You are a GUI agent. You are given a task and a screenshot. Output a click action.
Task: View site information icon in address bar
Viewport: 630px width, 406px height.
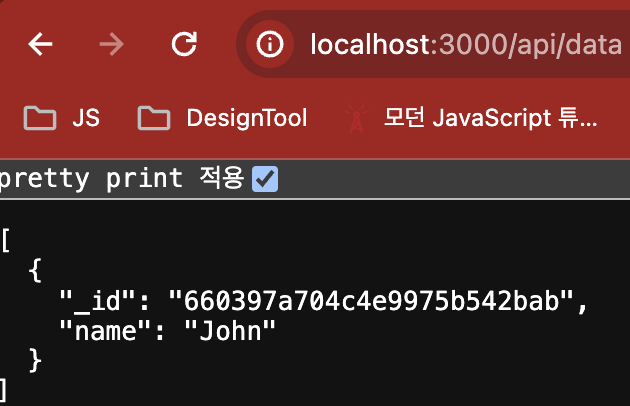(270, 44)
